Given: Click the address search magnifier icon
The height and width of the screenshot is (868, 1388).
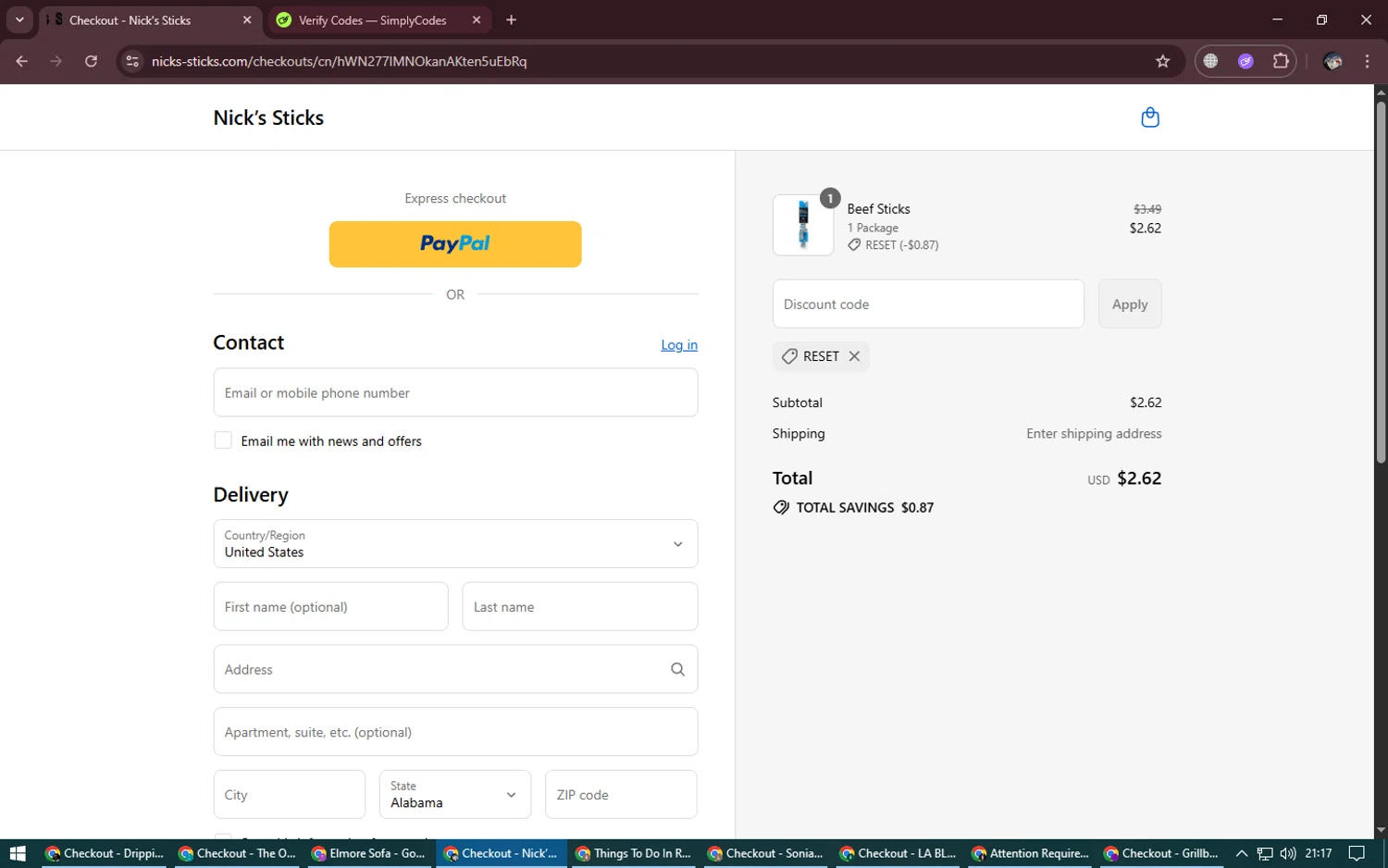Looking at the screenshot, I should 677,669.
